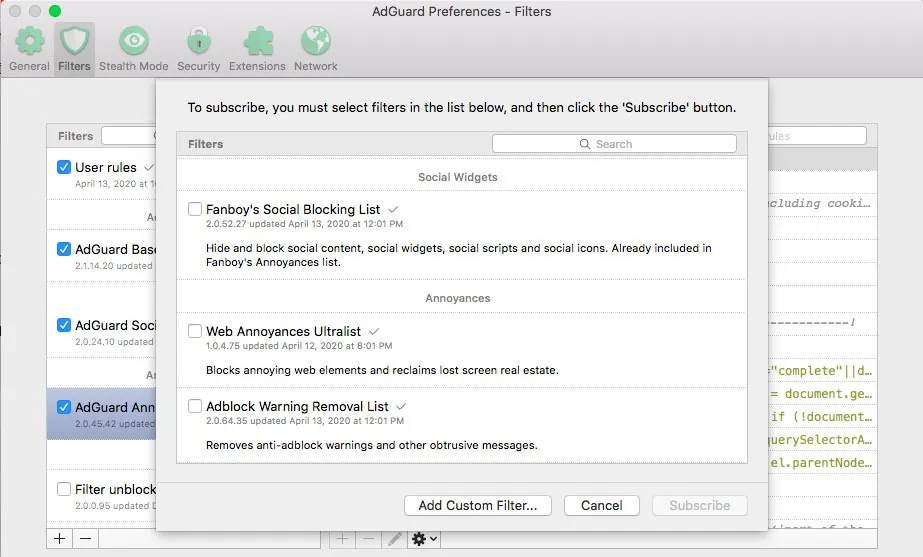Toggle the AdGuard Social filter checkbox
923x557 pixels.
(x=64, y=325)
